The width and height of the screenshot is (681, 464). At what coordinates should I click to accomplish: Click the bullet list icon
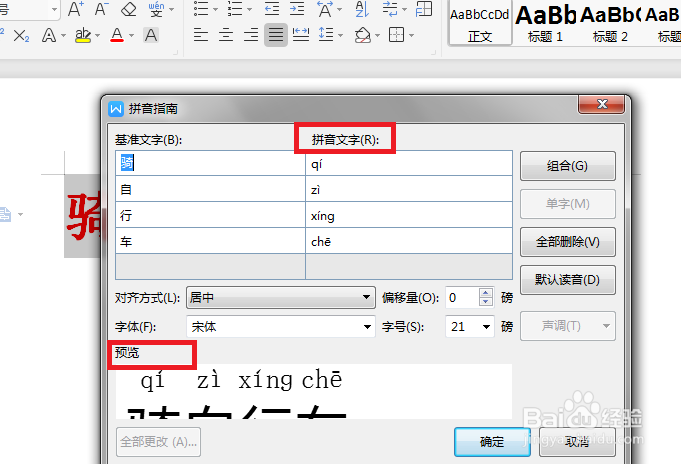(x=200, y=9)
